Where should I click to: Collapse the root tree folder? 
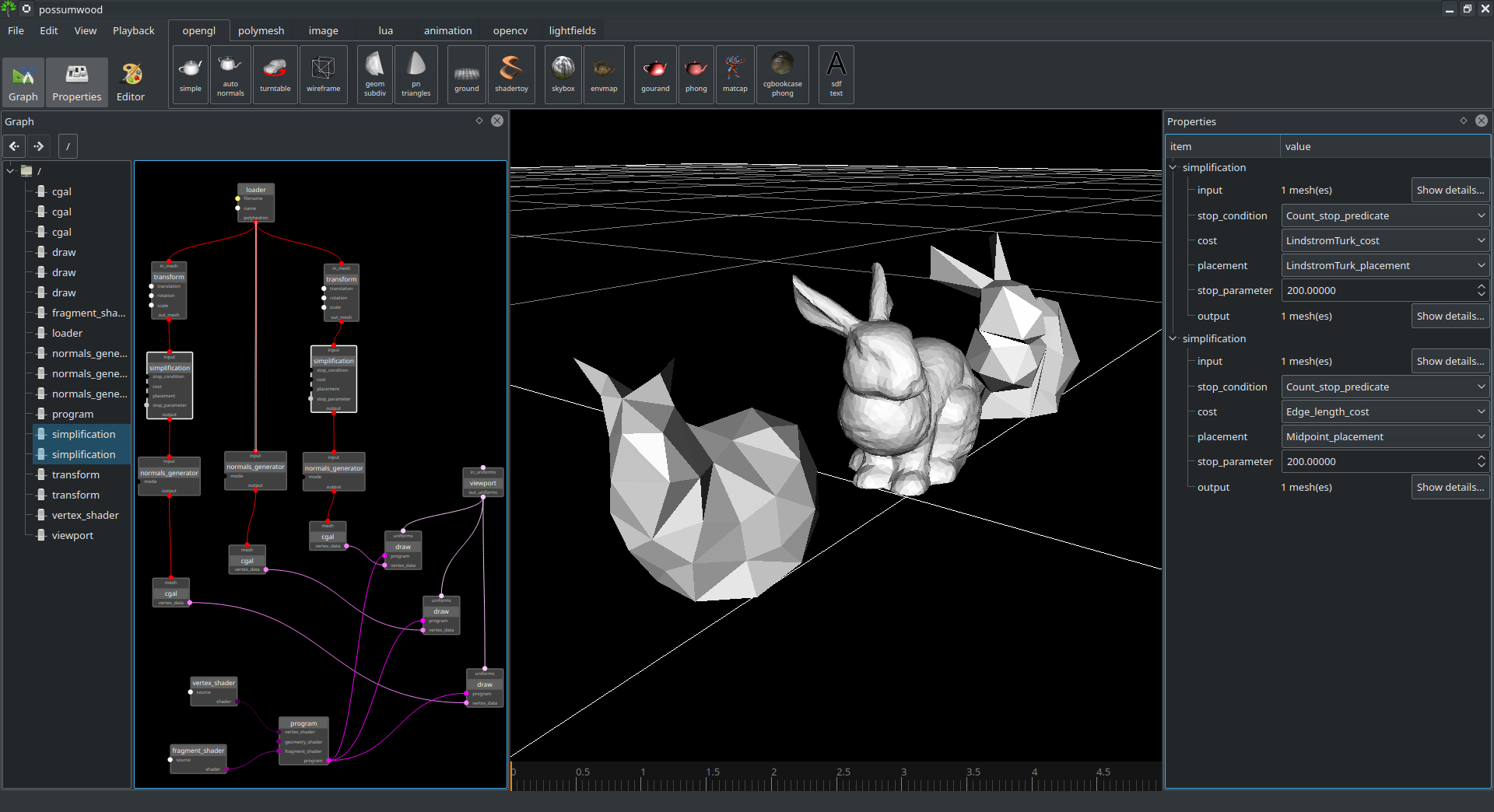pos(11,170)
